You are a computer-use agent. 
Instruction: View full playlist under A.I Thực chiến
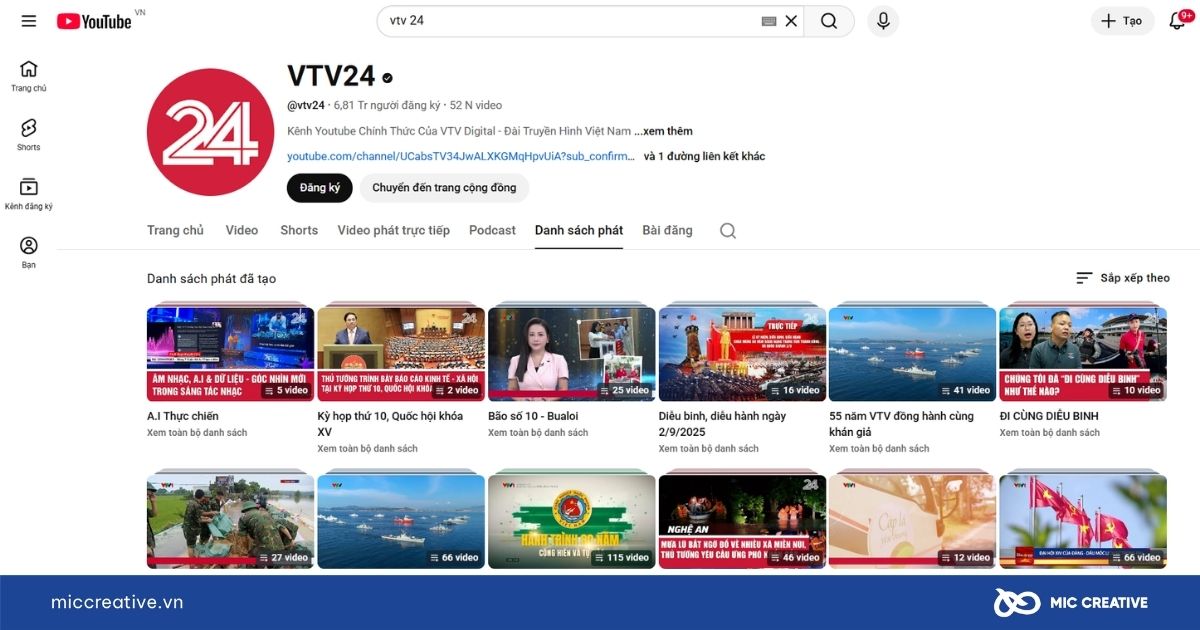197,433
